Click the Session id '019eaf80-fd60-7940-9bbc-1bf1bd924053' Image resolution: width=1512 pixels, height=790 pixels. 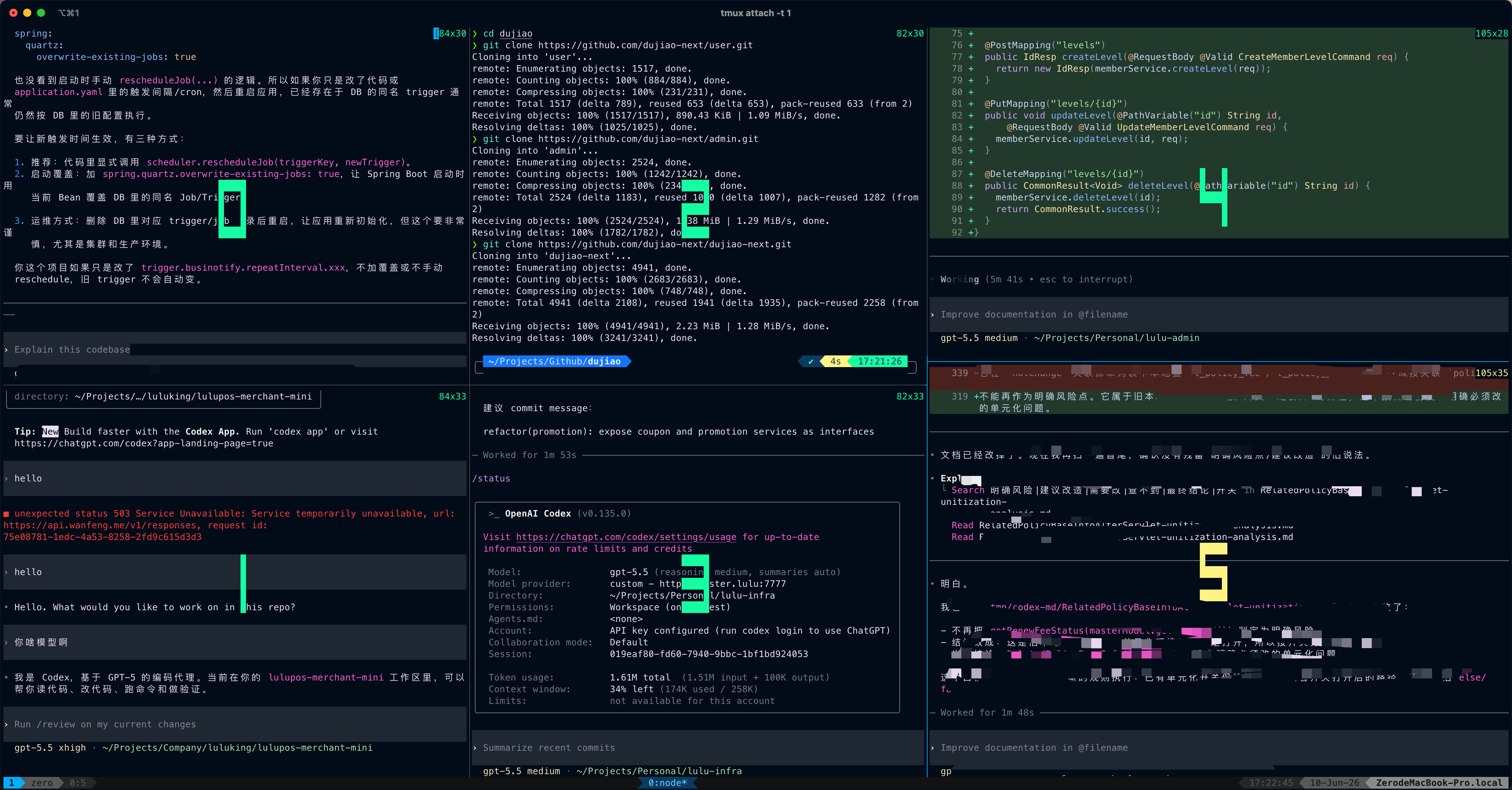708,654
